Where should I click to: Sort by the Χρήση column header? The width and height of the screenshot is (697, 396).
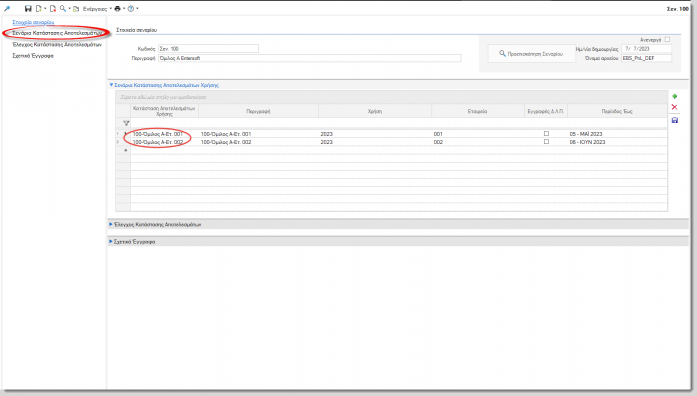pos(375,111)
